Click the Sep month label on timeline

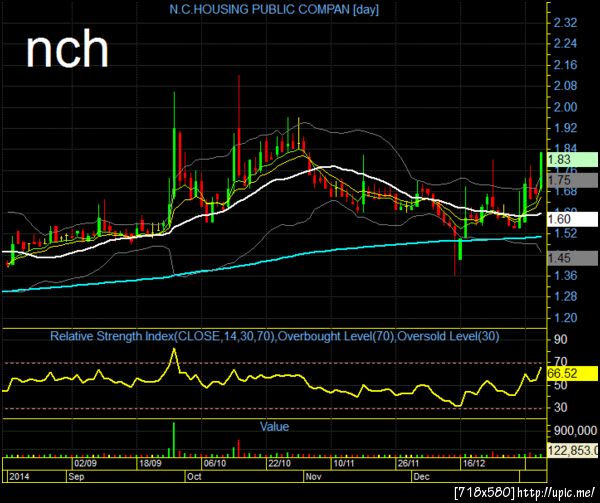click(76, 477)
